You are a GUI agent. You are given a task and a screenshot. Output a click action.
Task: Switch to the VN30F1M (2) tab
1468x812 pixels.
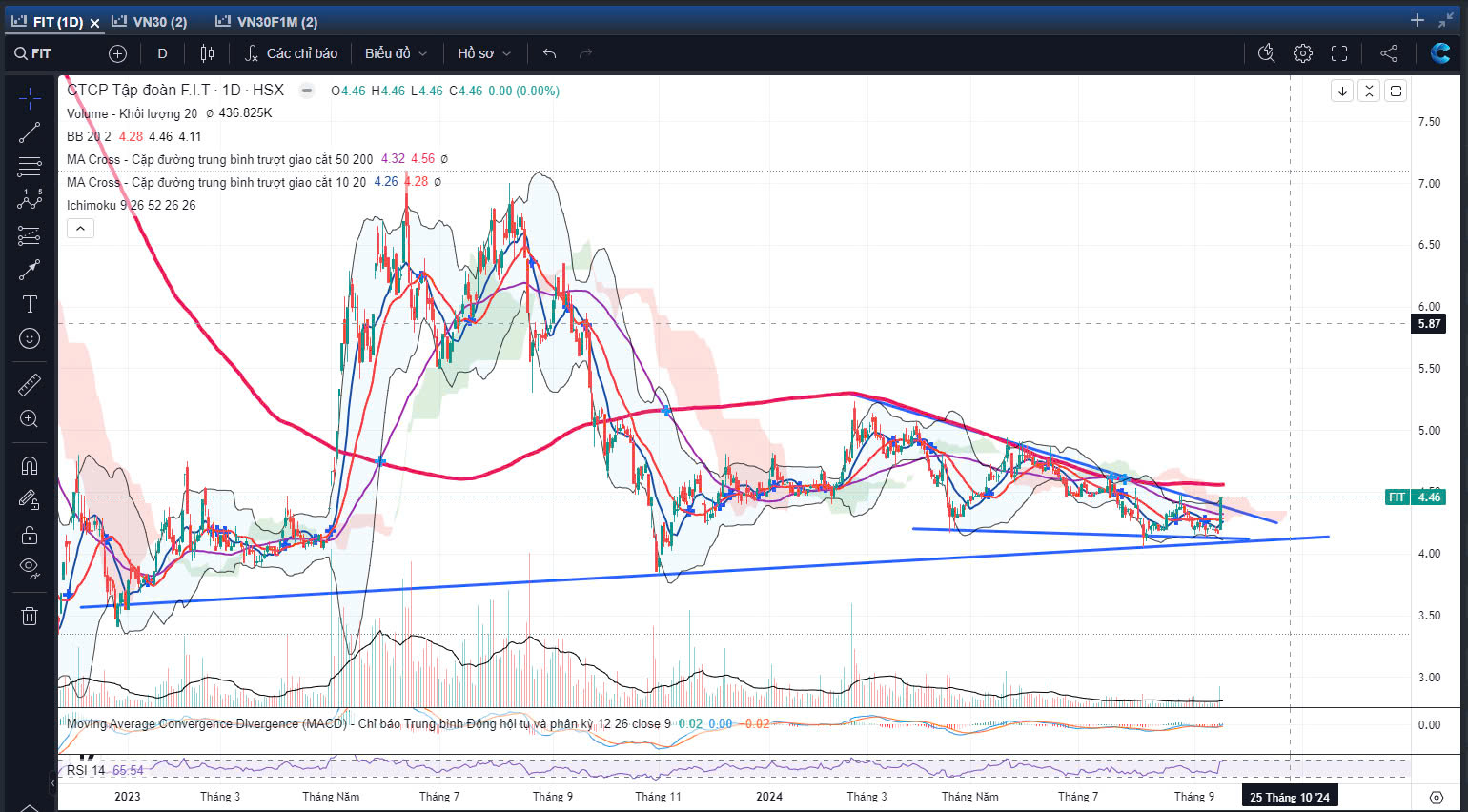pyautogui.click(x=267, y=21)
